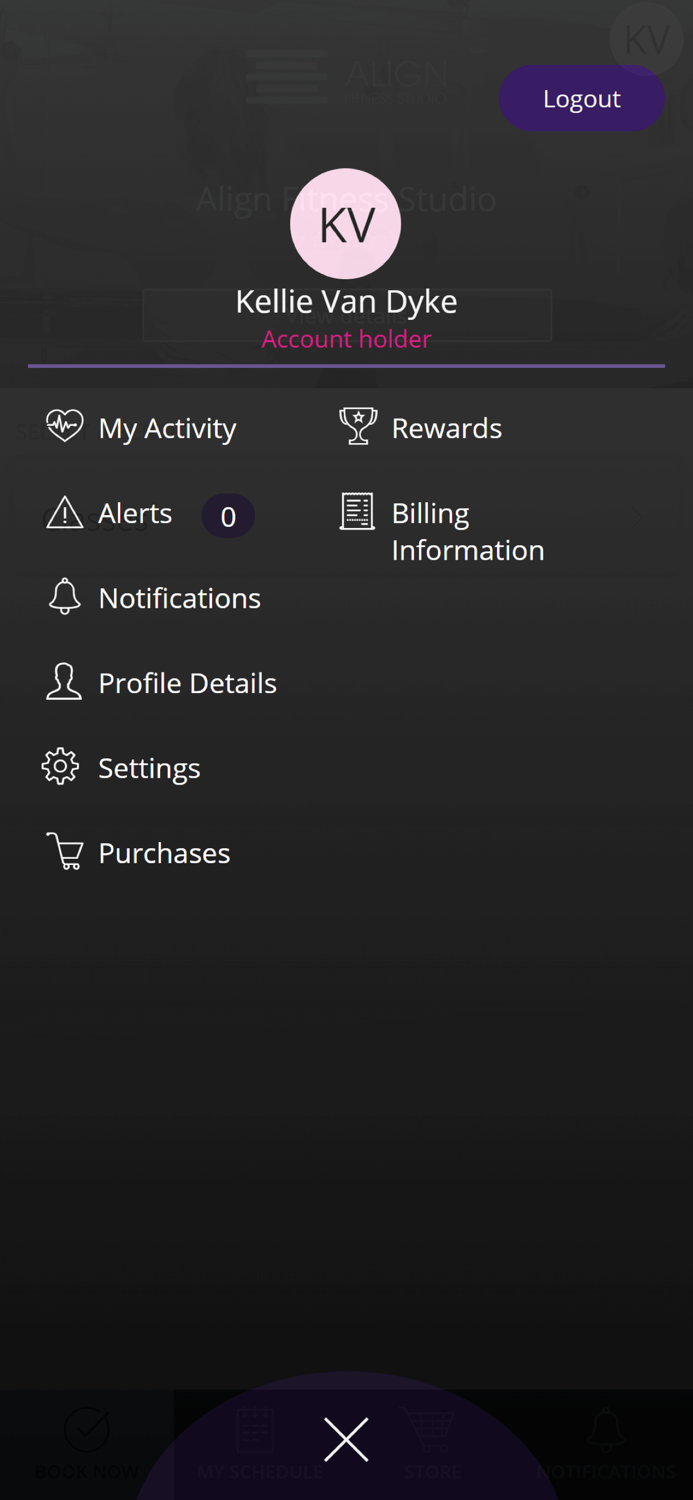Tap the Notifications bell icon in menu
The image size is (693, 1500).
[64, 597]
